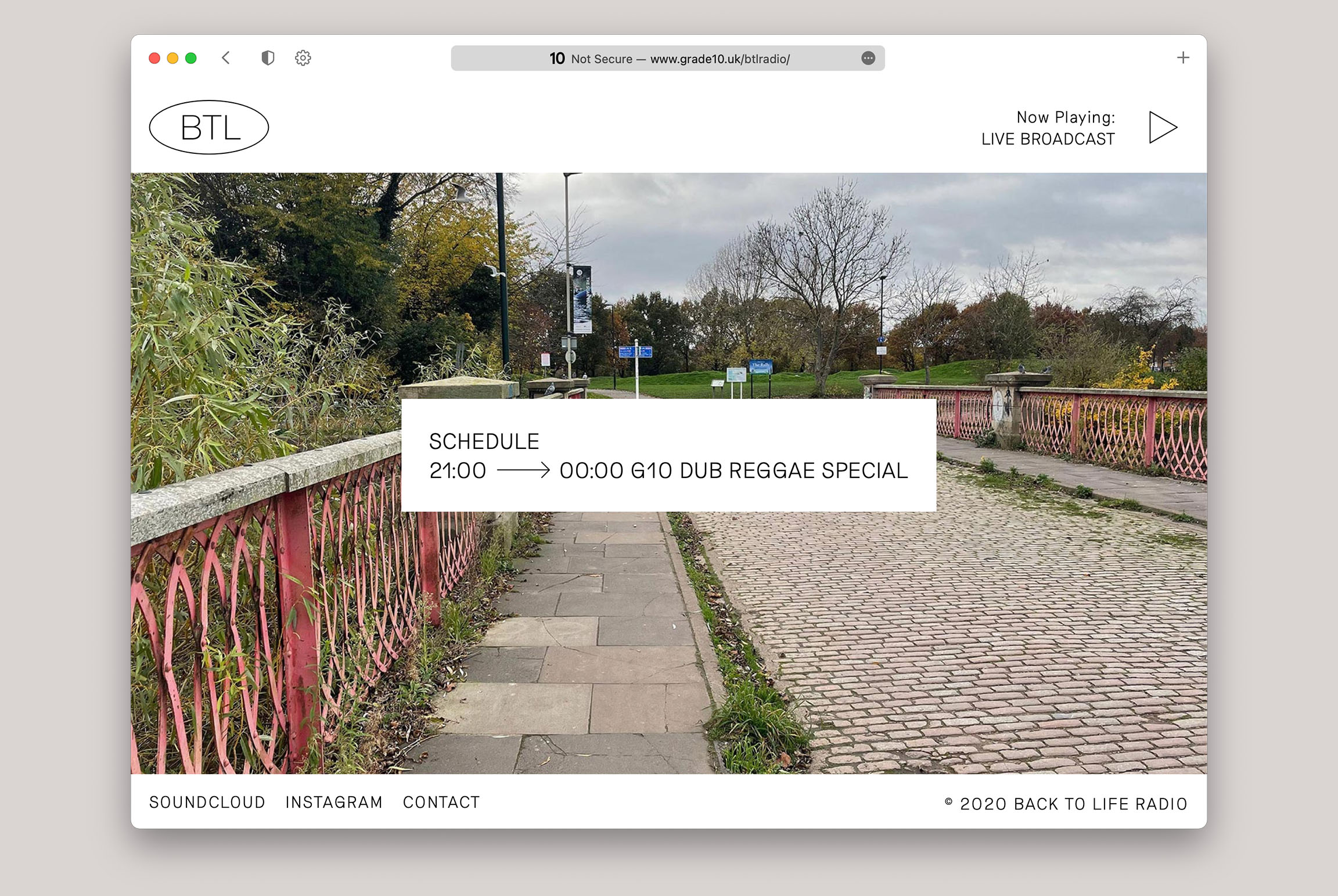Image resolution: width=1338 pixels, height=896 pixels.
Task: Select the URL in the address bar
Action: 720,59
